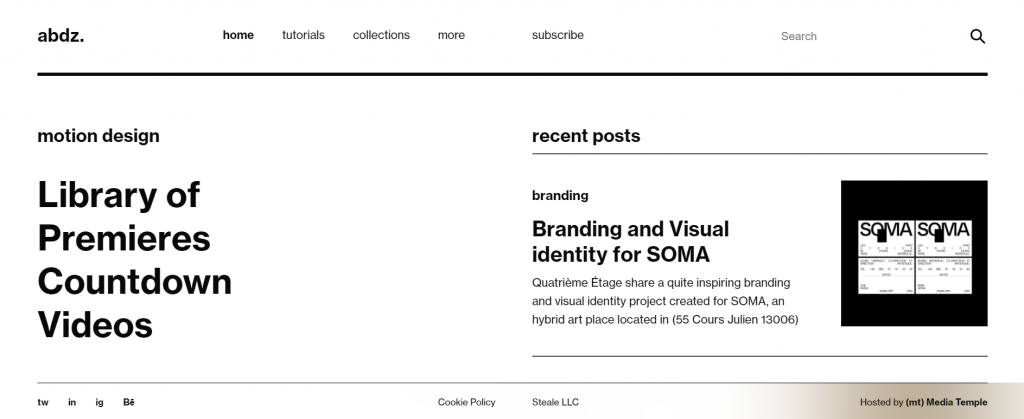Focus the Search input field

860,36
